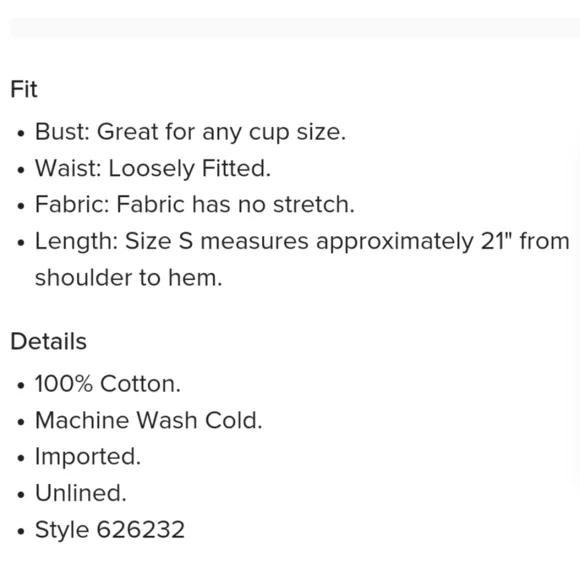Click the Details section heading

[x=49, y=341]
